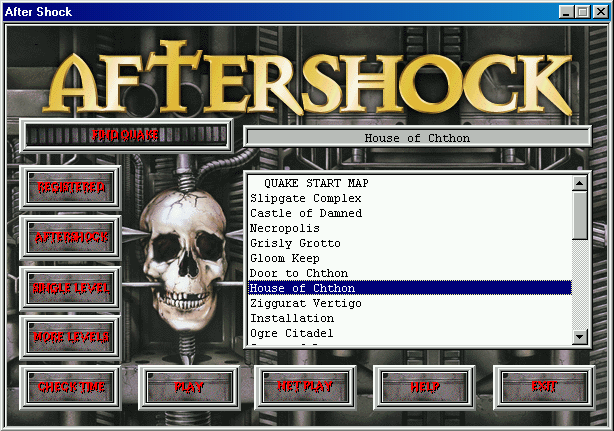
Task: Open the MORE LEVELS button
Action: pos(71,337)
